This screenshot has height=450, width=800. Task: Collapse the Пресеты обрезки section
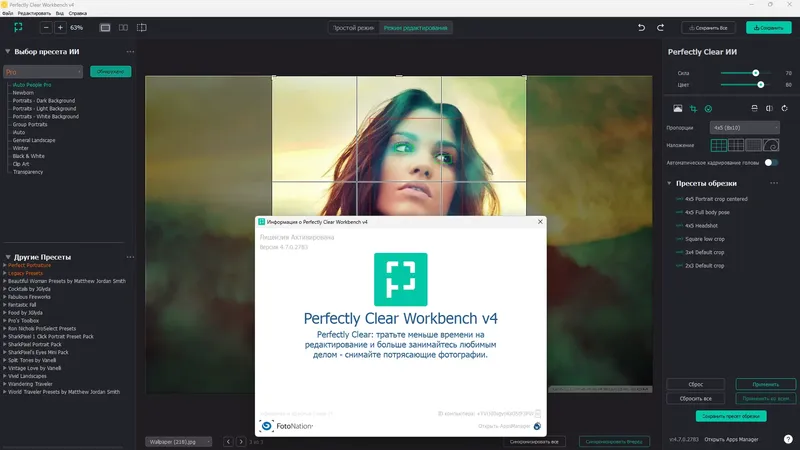click(x=669, y=183)
